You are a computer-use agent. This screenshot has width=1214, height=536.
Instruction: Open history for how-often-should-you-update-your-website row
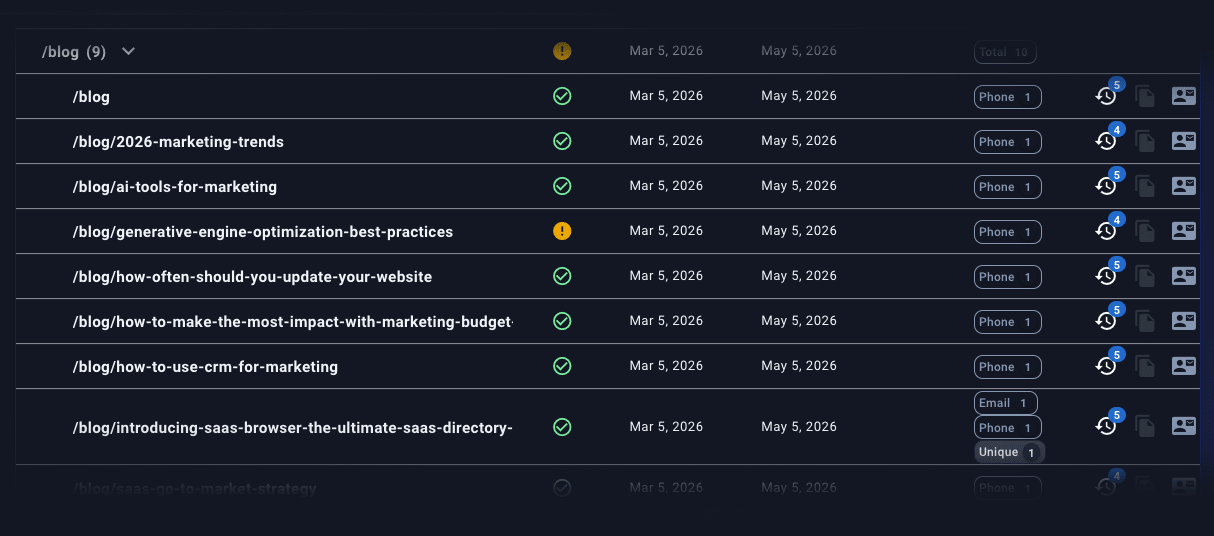1106,277
